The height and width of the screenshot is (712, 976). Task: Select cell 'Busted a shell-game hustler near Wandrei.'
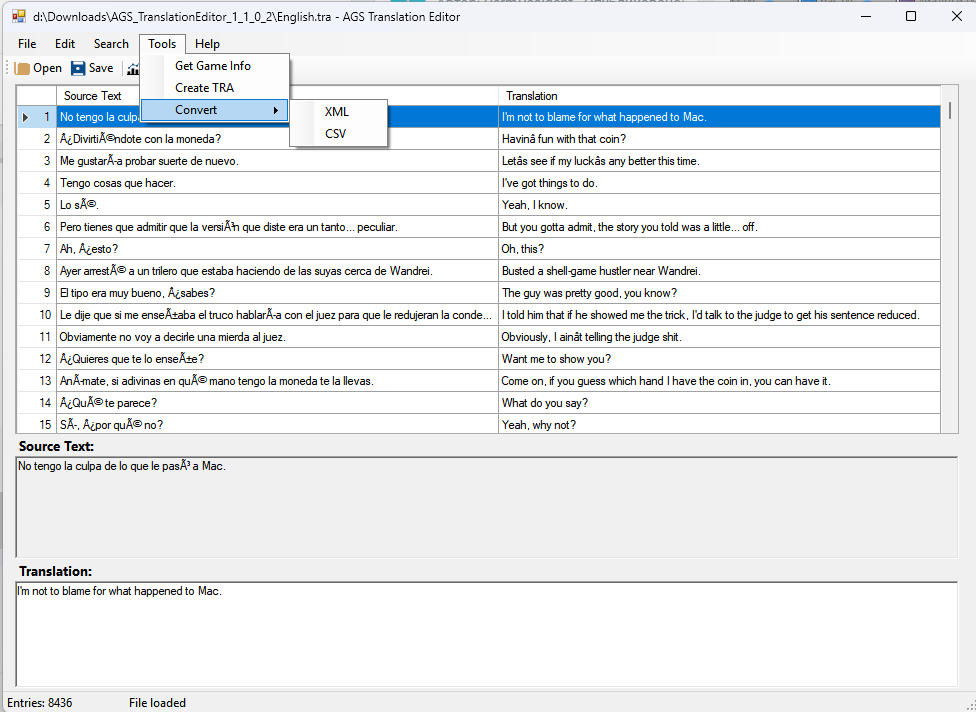pos(720,271)
